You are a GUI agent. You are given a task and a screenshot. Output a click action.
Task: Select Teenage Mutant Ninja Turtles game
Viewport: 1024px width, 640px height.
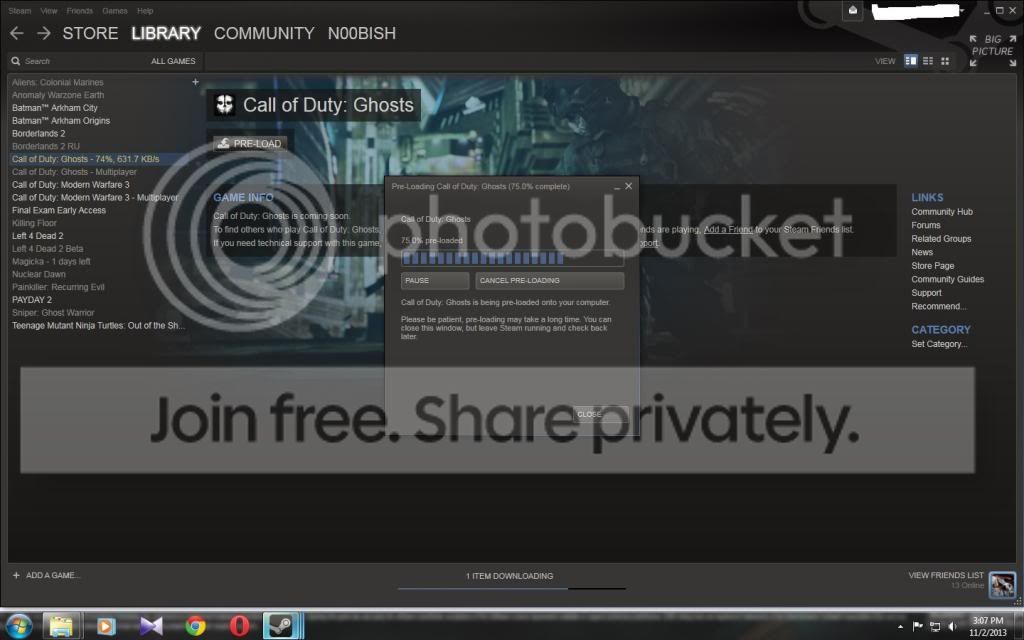(98, 325)
